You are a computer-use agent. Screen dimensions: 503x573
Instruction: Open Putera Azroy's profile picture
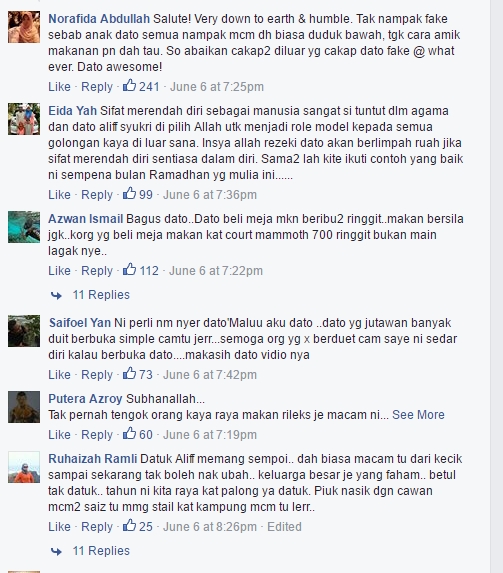[24, 407]
